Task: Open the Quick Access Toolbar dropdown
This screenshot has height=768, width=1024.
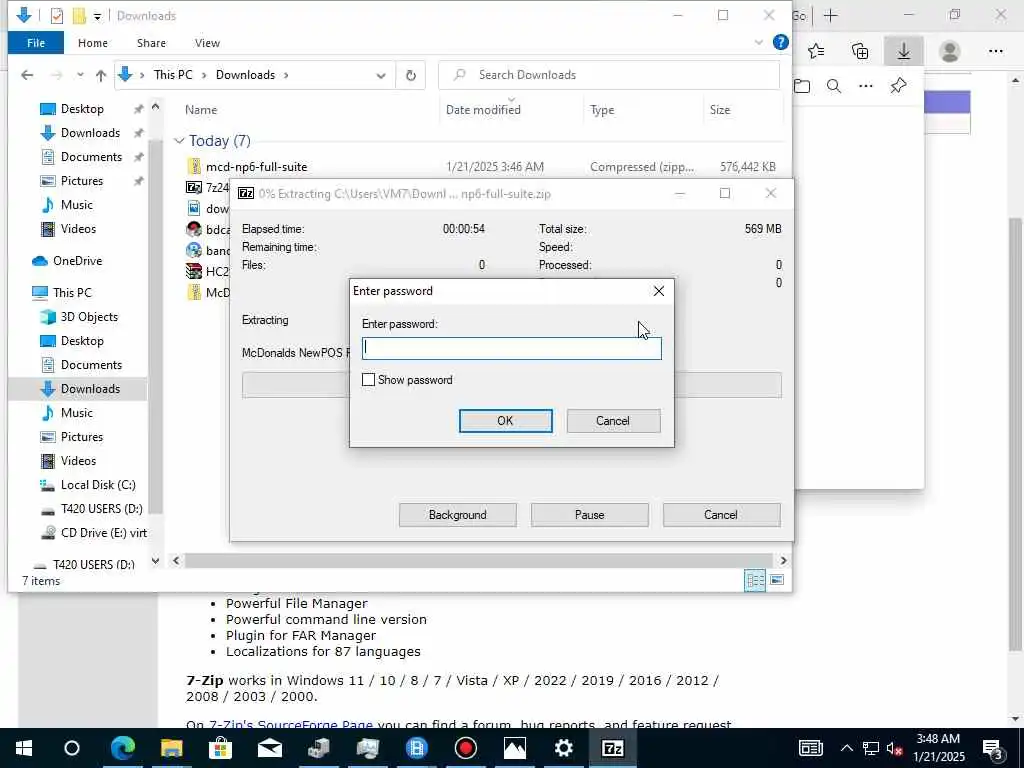Action: pyautogui.click(x=97, y=16)
